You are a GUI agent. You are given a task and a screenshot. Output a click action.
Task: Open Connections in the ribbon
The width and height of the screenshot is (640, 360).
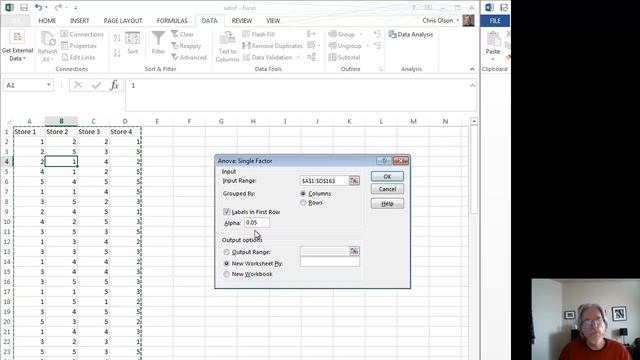[82, 34]
